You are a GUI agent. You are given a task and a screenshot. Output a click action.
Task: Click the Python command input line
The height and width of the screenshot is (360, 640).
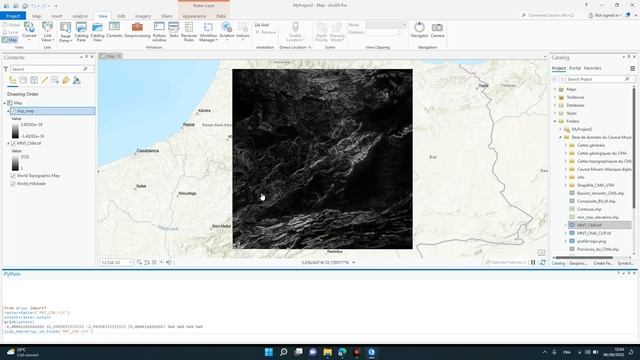pos(320,338)
